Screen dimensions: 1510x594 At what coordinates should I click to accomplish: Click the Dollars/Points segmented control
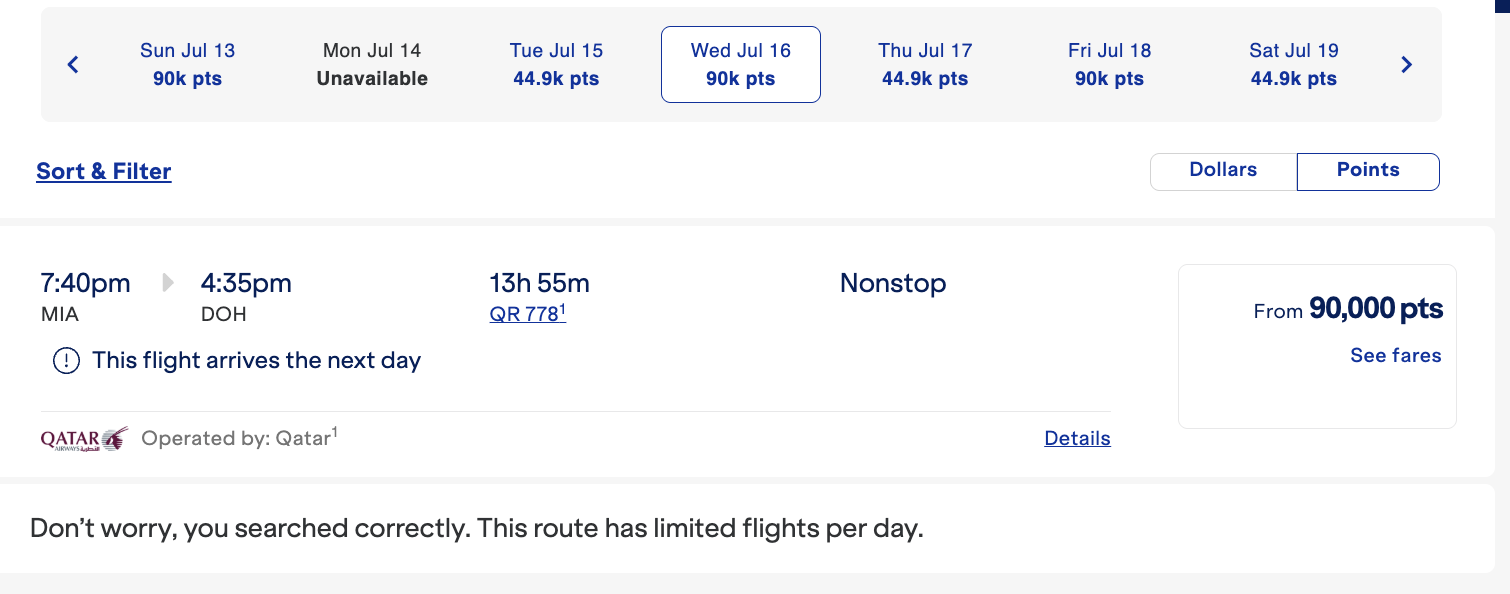1295,171
